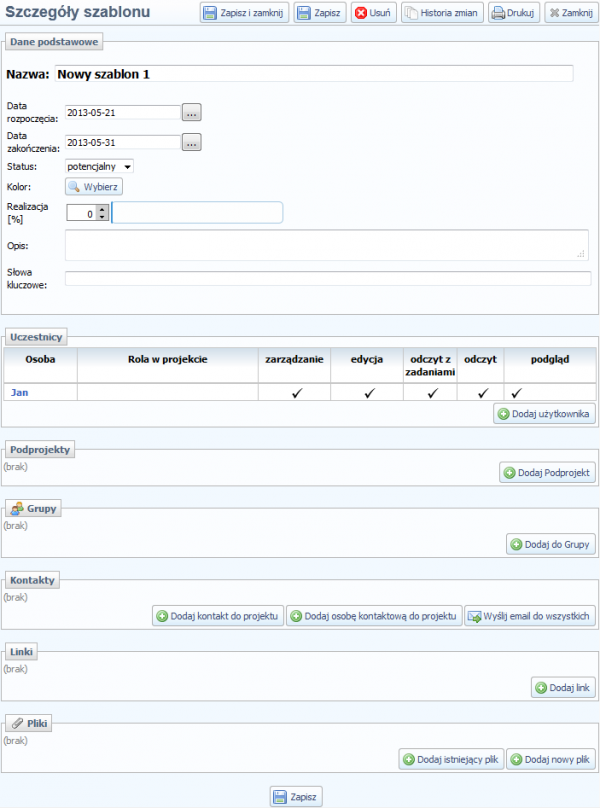
Task: Open the date picker for 'Data zakończenia'
Action: [192, 143]
